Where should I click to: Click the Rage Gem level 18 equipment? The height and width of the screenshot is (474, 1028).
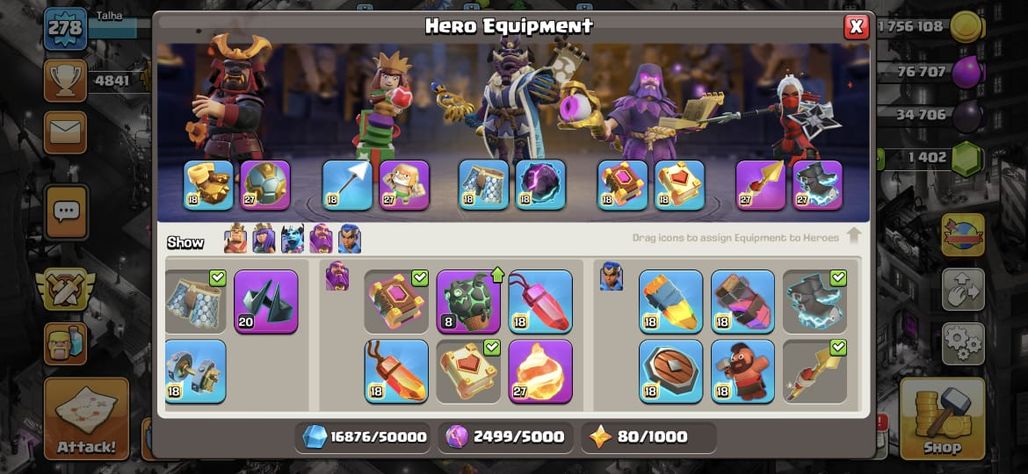(x=396, y=371)
